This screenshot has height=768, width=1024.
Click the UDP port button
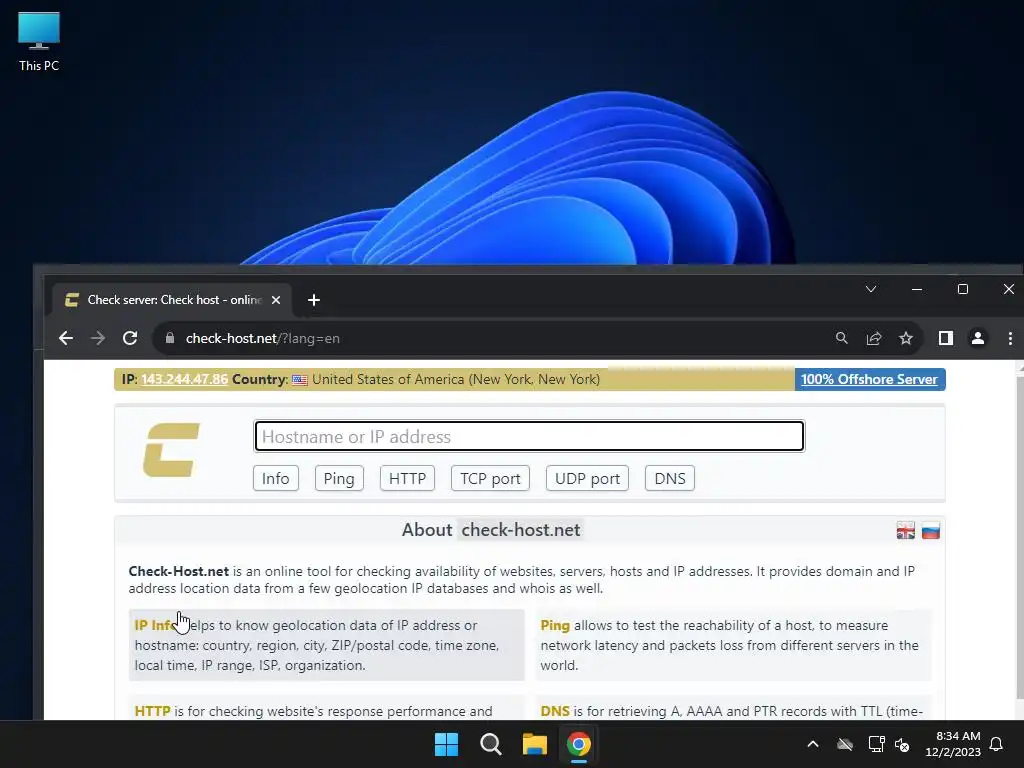588,478
